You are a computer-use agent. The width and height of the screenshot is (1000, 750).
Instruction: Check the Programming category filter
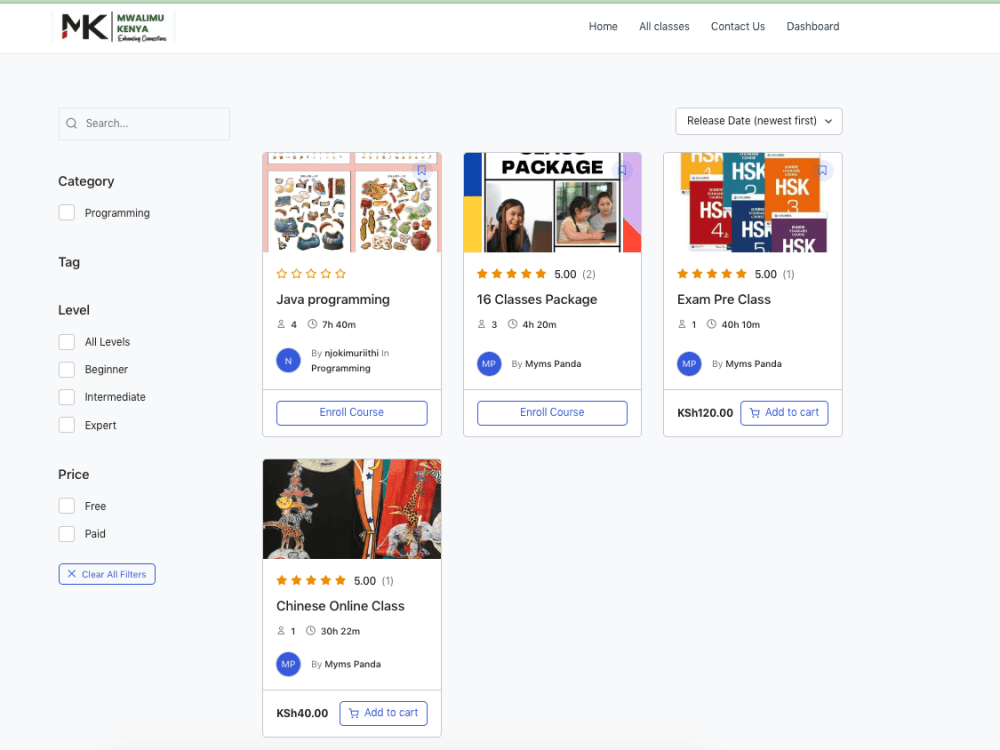[x=67, y=212]
